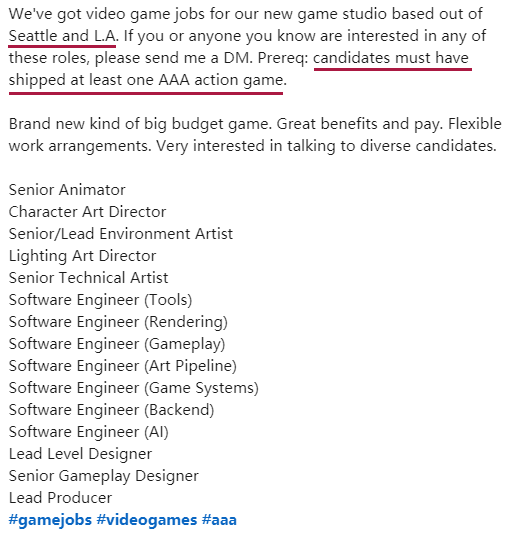The height and width of the screenshot is (535, 515).
Task: Click Software Engineer (Game Systems) text
Action: (134, 388)
